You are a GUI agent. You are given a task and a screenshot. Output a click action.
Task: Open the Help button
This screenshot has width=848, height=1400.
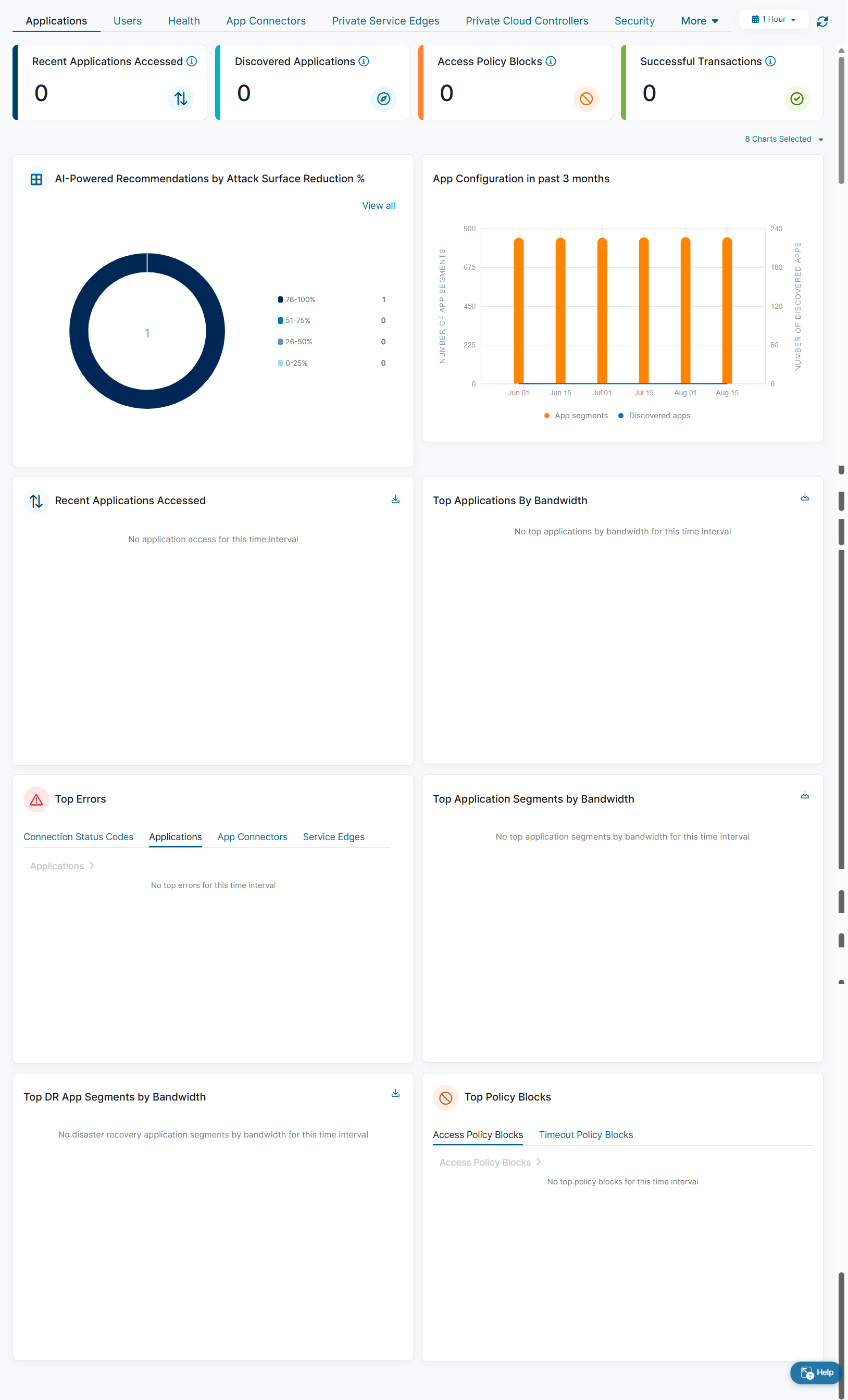tap(816, 1372)
